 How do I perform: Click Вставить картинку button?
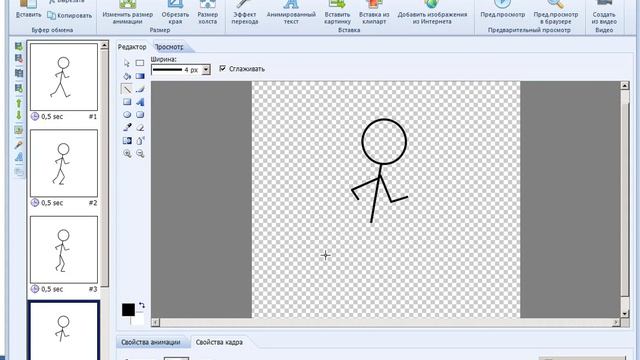[x=338, y=13]
